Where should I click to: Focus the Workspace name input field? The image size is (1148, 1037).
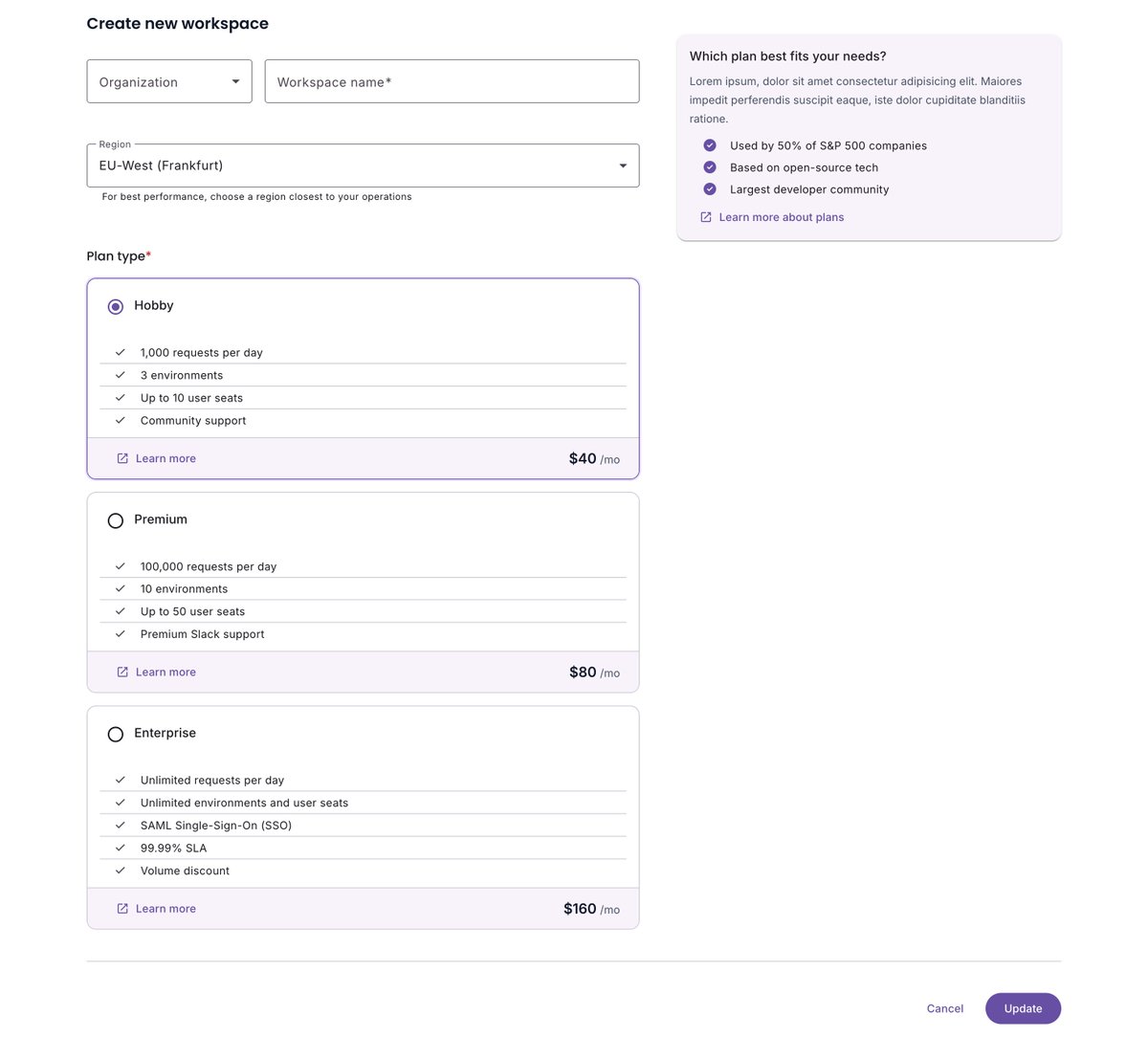pos(452,81)
